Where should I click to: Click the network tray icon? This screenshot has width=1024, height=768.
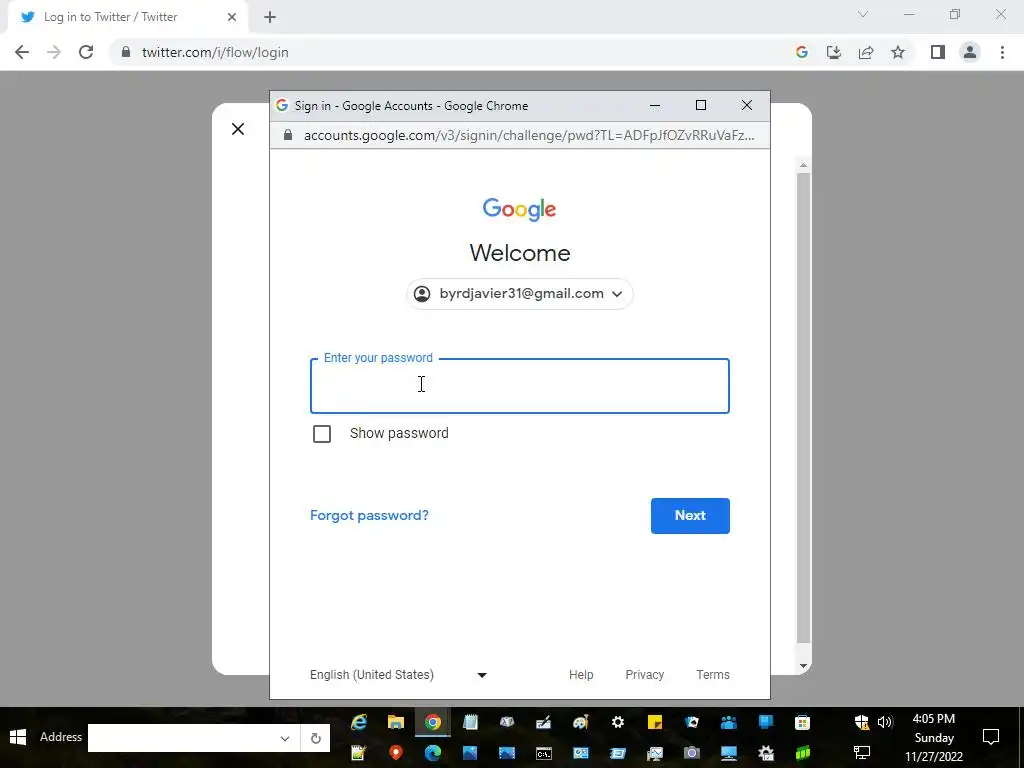point(862,753)
